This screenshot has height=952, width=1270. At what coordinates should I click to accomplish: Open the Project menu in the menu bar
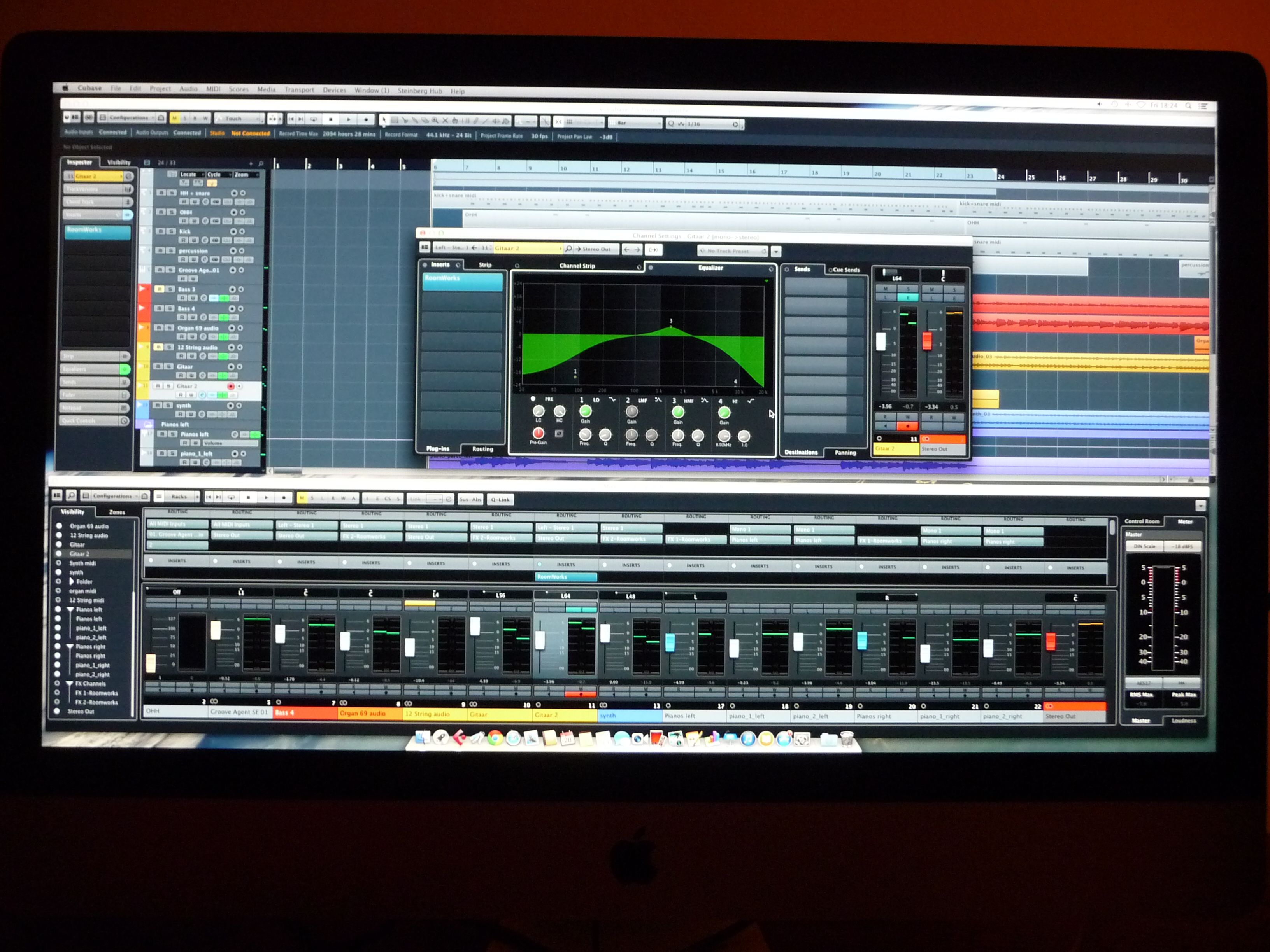[x=160, y=89]
